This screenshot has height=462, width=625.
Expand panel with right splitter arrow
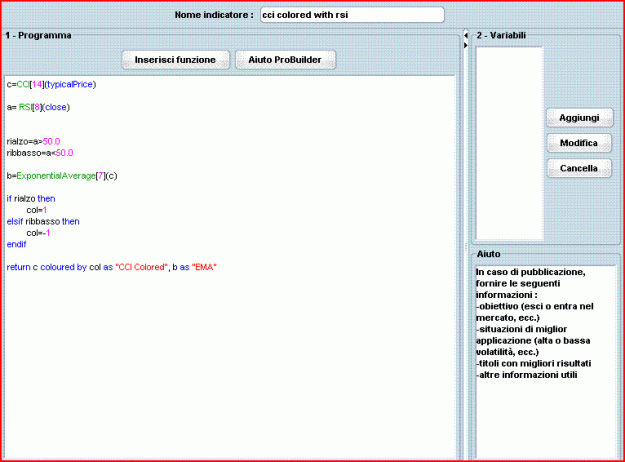[466, 45]
